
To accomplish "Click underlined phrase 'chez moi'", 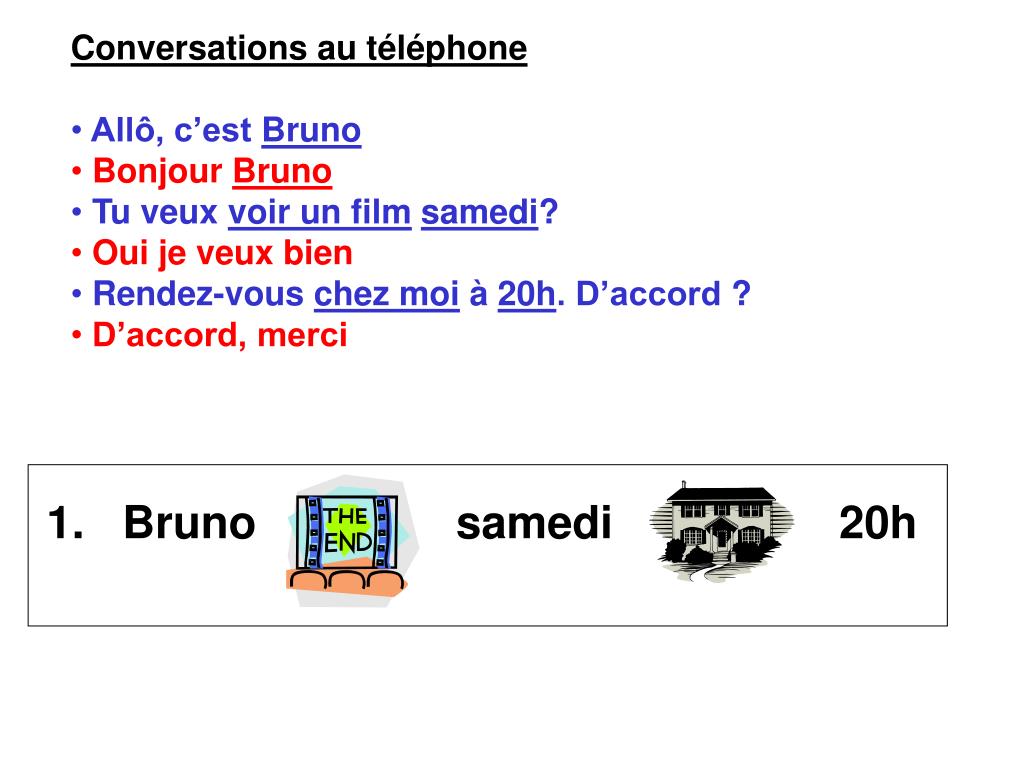I will click(x=387, y=294).
